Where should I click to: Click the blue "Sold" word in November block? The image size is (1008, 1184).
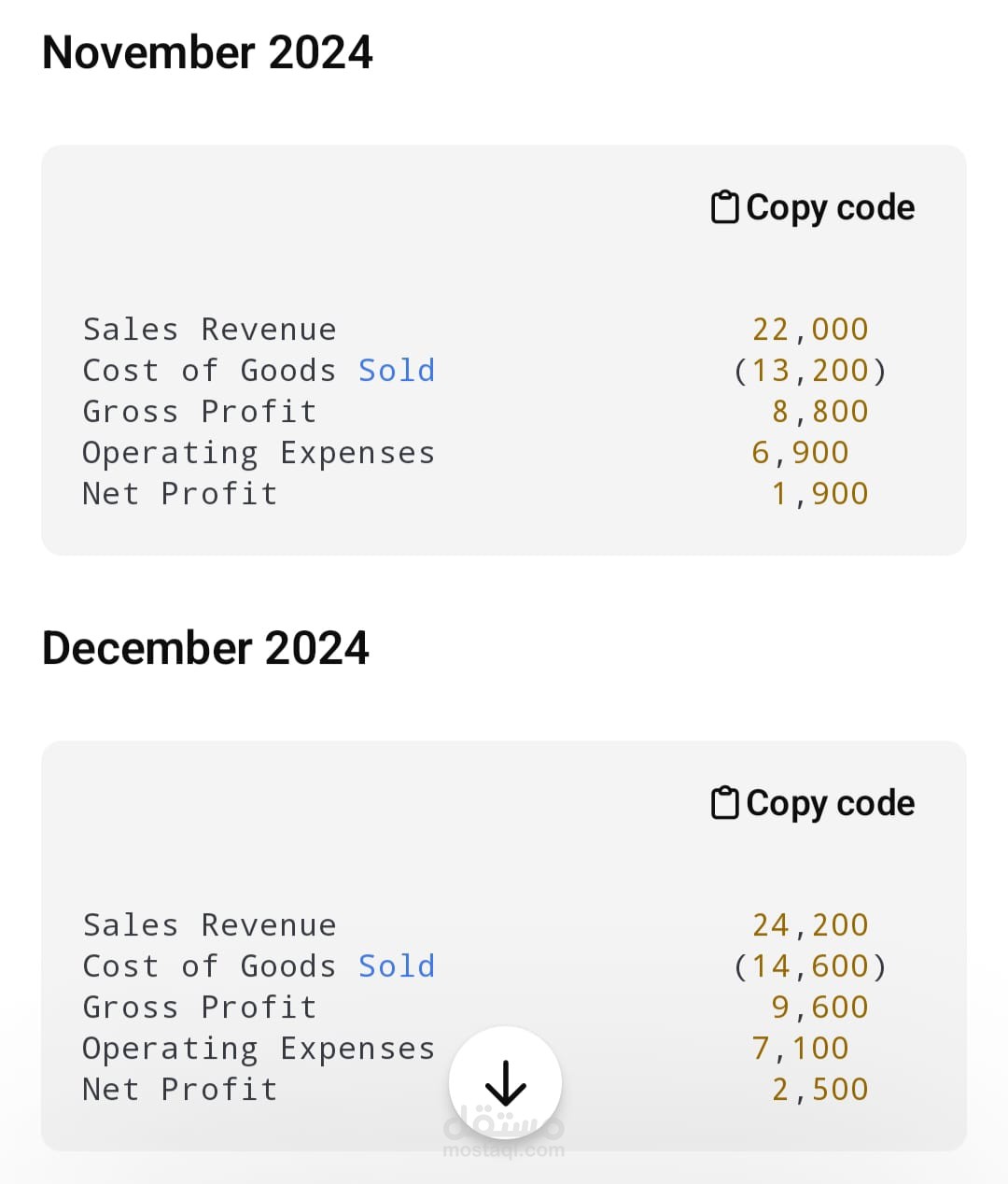[397, 371]
